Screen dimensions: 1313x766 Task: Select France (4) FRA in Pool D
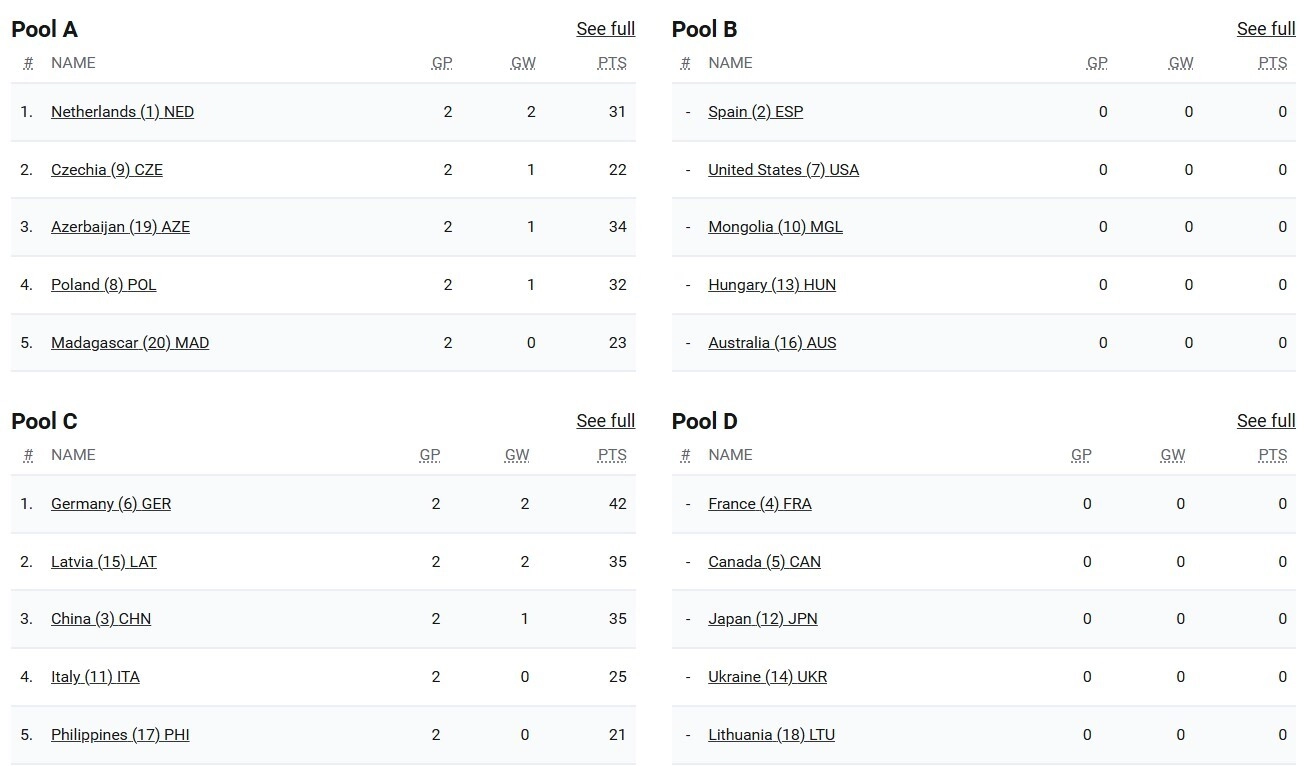pos(760,504)
